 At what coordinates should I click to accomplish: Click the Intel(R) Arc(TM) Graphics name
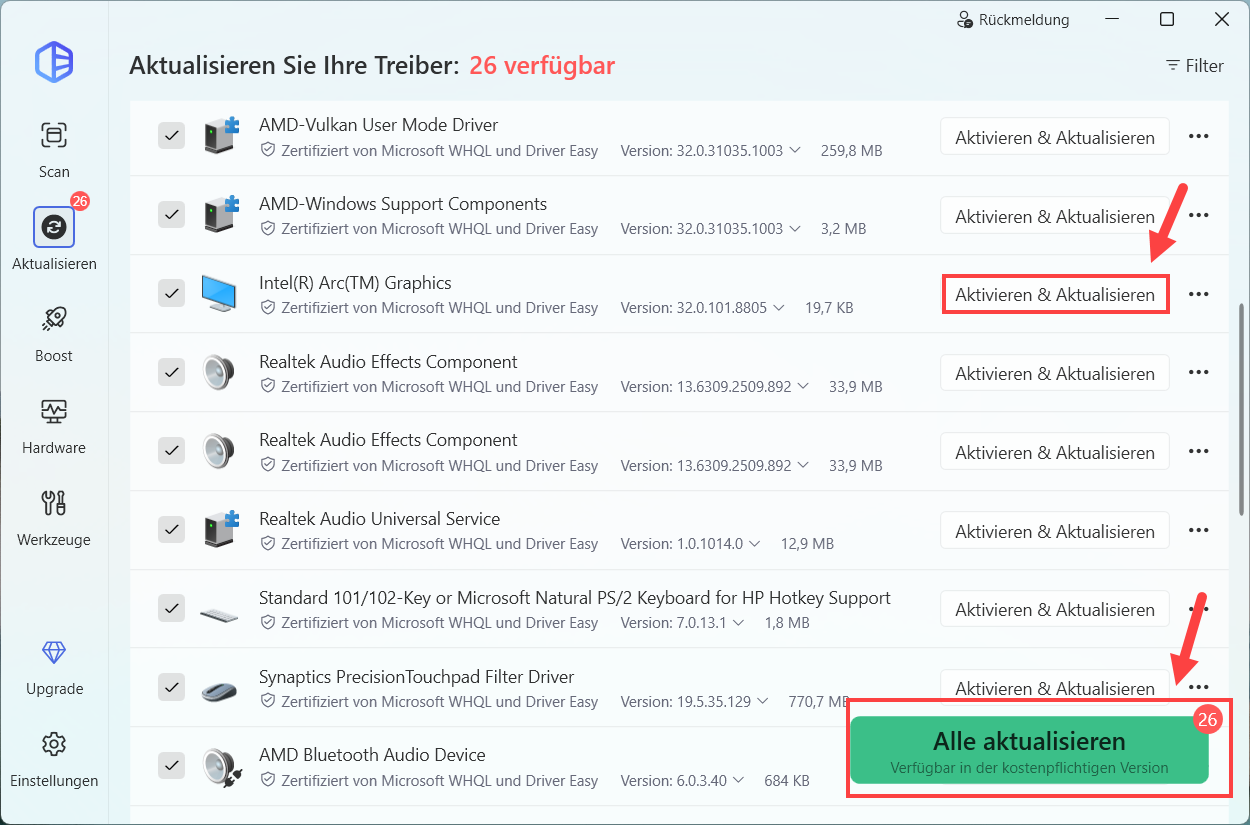pyautogui.click(x=355, y=283)
